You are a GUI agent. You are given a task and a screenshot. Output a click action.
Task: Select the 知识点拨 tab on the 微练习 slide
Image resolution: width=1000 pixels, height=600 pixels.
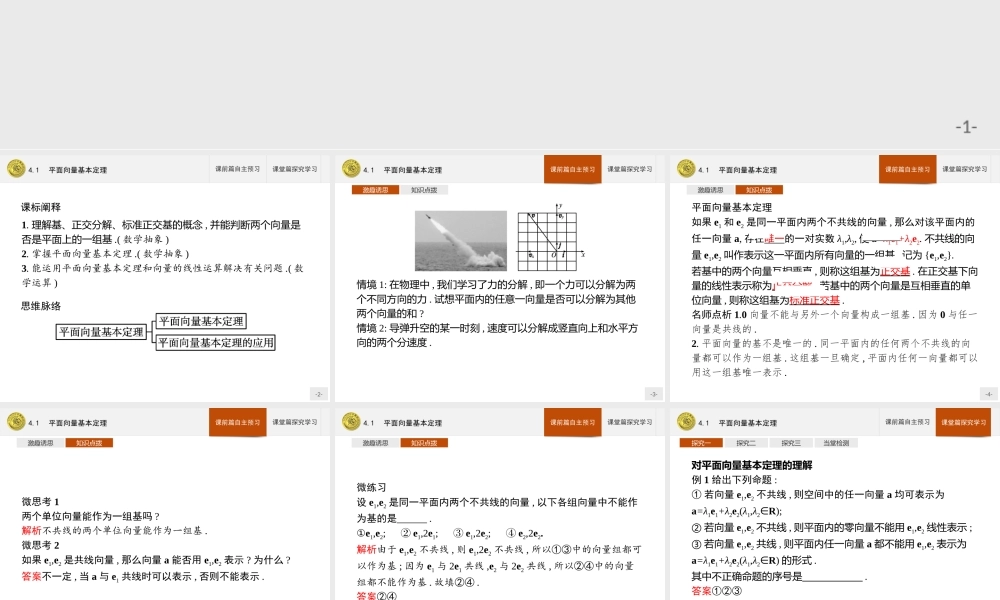pyautogui.click(x=424, y=442)
